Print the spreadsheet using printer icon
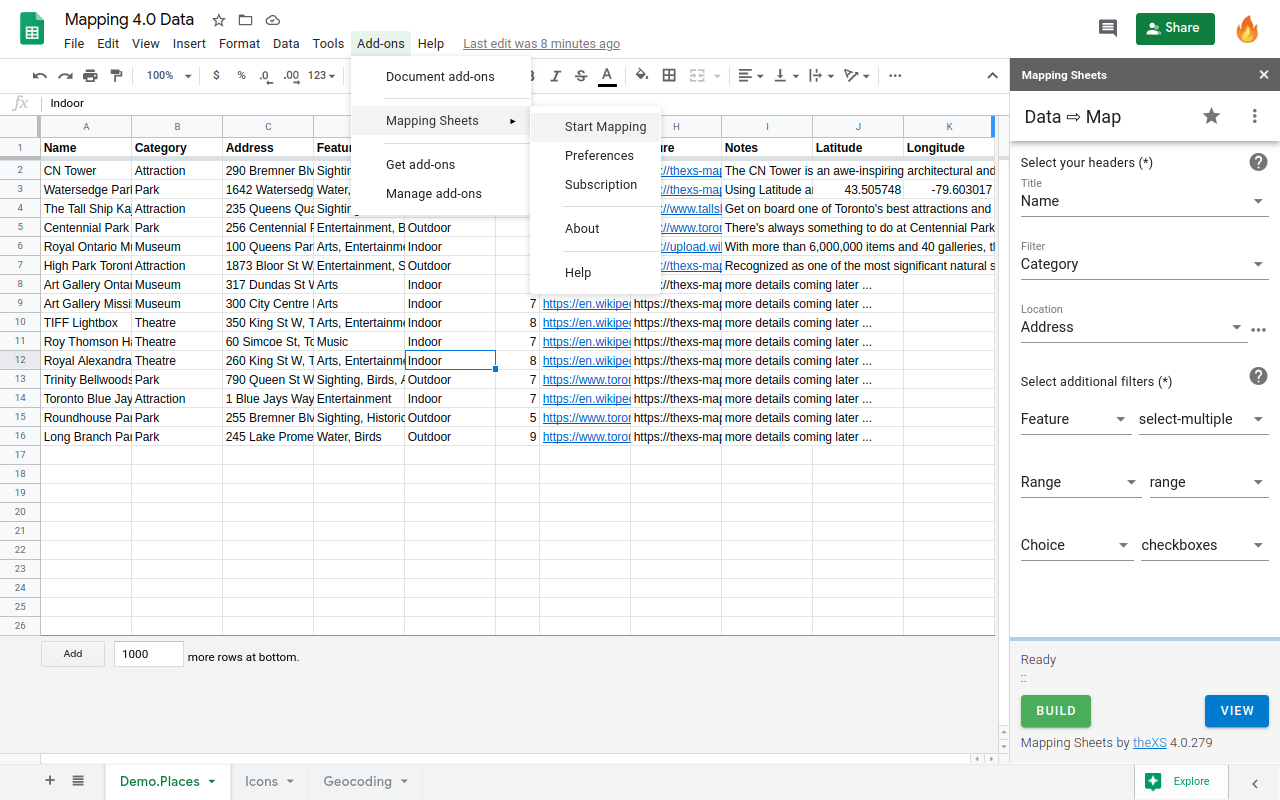Screen dimensions: 1280x800 [91, 75]
